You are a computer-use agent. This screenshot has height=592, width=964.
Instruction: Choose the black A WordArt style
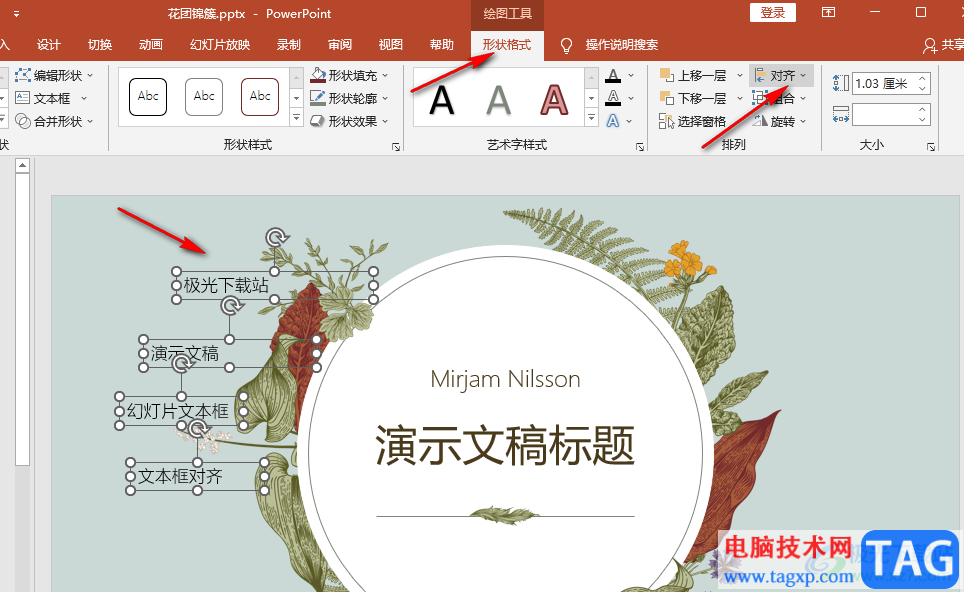[x=441, y=100]
